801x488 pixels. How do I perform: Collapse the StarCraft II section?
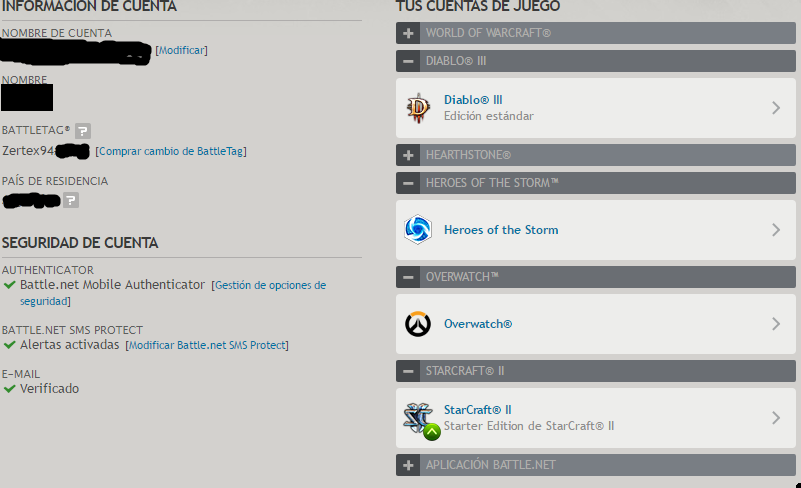(408, 371)
